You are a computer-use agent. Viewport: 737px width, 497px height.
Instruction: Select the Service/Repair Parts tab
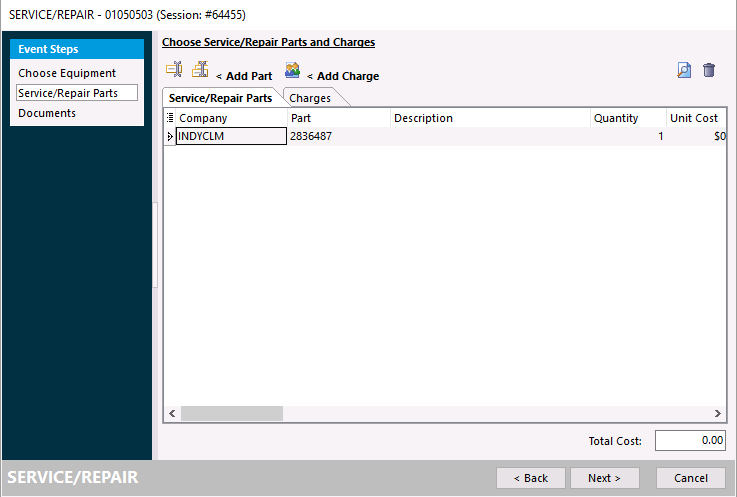[x=220, y=98]
